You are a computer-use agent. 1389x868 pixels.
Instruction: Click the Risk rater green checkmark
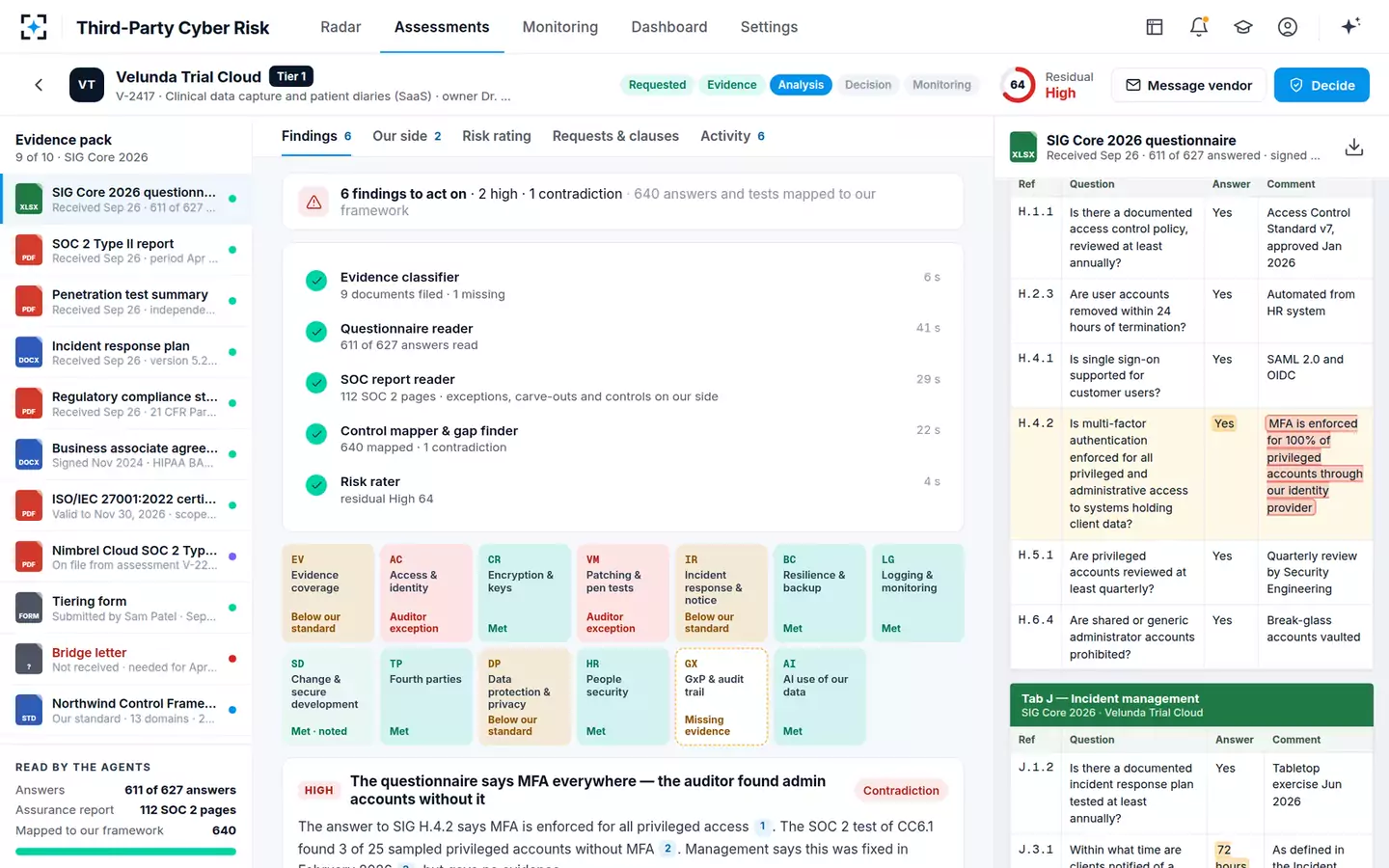pos(316,485)
